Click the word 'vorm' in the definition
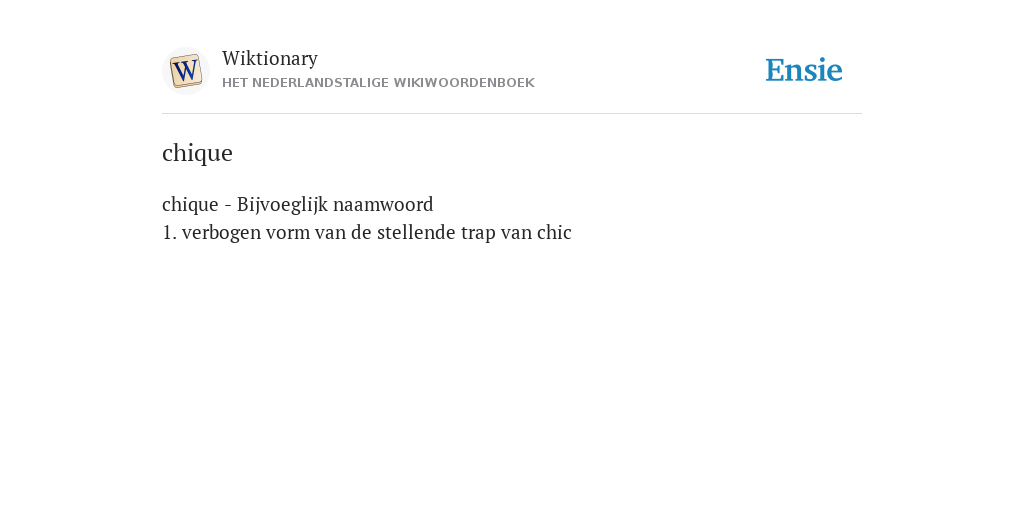Screen dimensions: 1024x512 tap(288, 232)
